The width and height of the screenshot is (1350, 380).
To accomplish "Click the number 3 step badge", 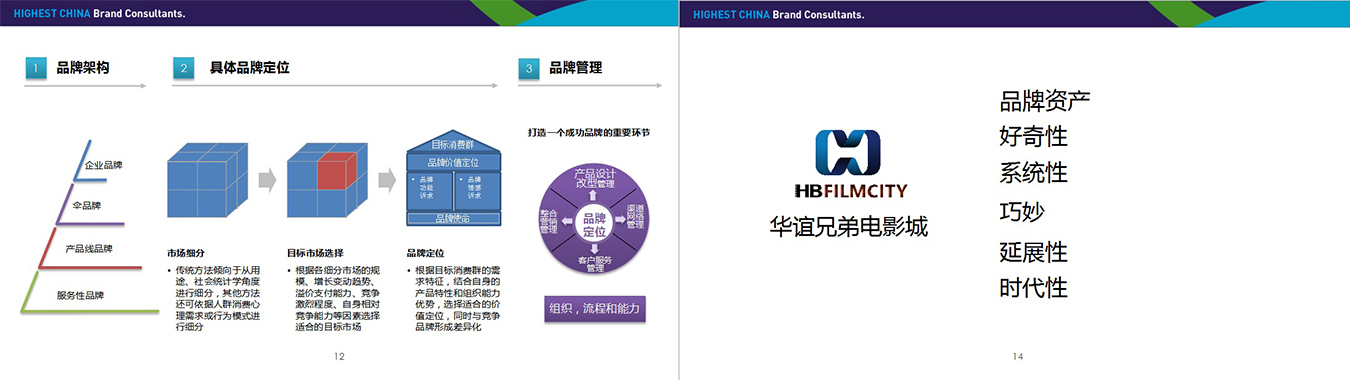I will (x=529, y=68).
